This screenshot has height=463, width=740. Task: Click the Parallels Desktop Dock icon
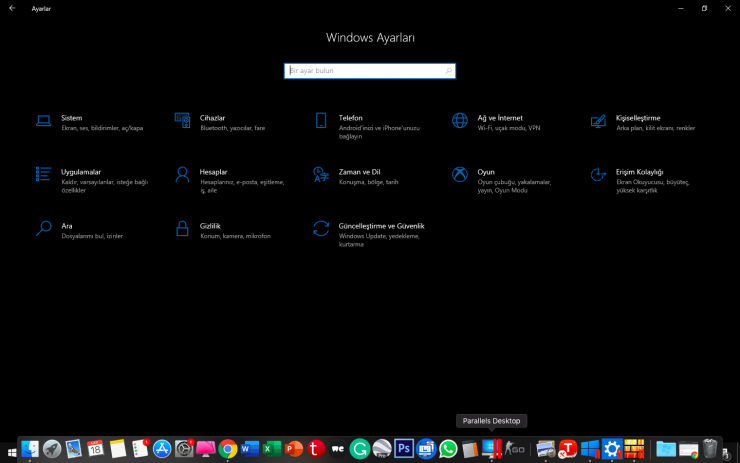pyautogui.click(x=491, y=449)
